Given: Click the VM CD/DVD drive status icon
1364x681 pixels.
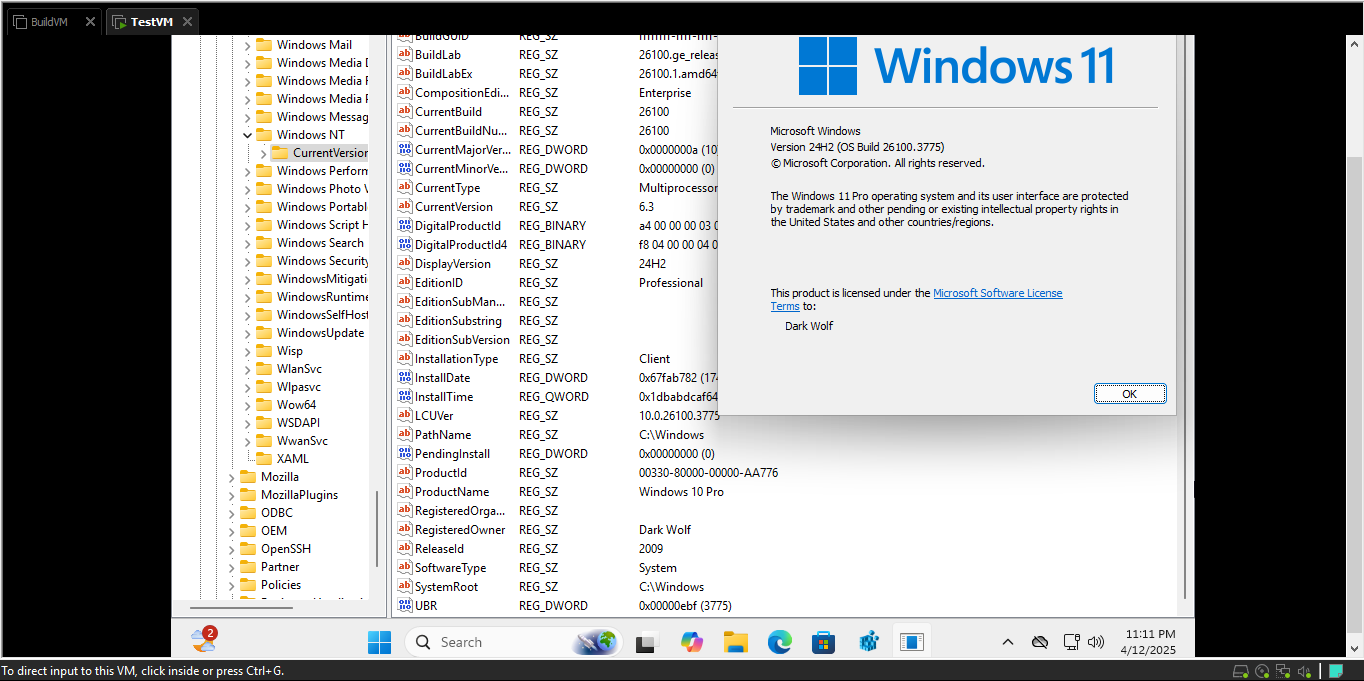Looking at the screenshot, I should point(1262,671).
